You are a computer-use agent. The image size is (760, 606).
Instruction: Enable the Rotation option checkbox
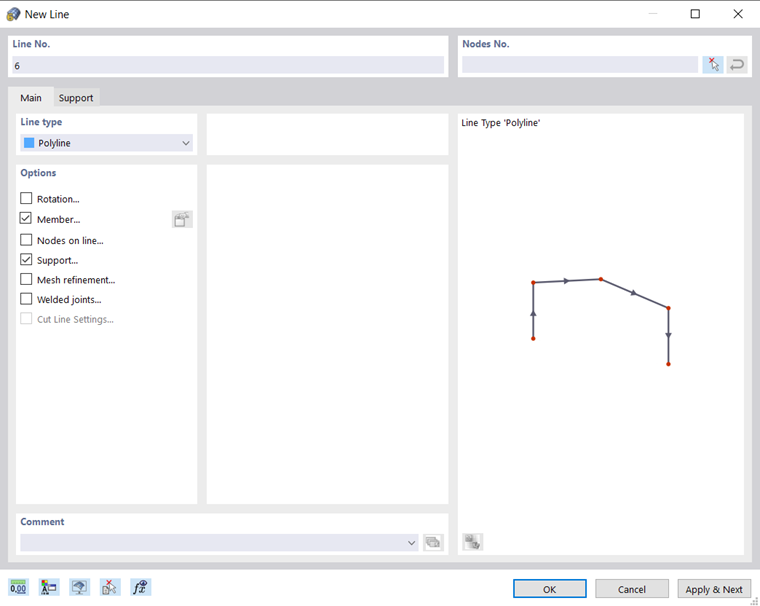[26, 198]
